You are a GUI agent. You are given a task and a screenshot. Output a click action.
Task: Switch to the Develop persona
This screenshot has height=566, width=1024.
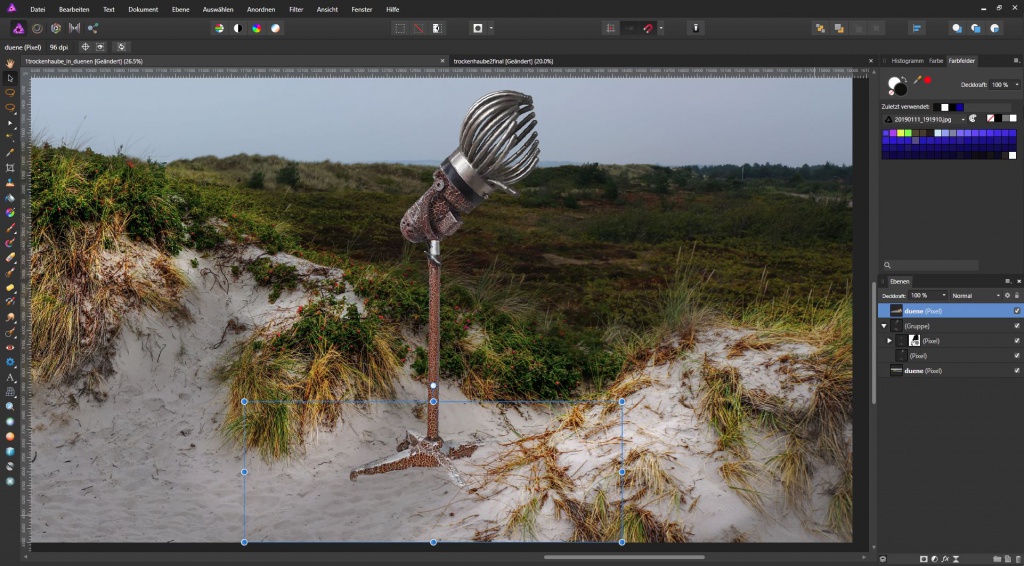point(56,28)
